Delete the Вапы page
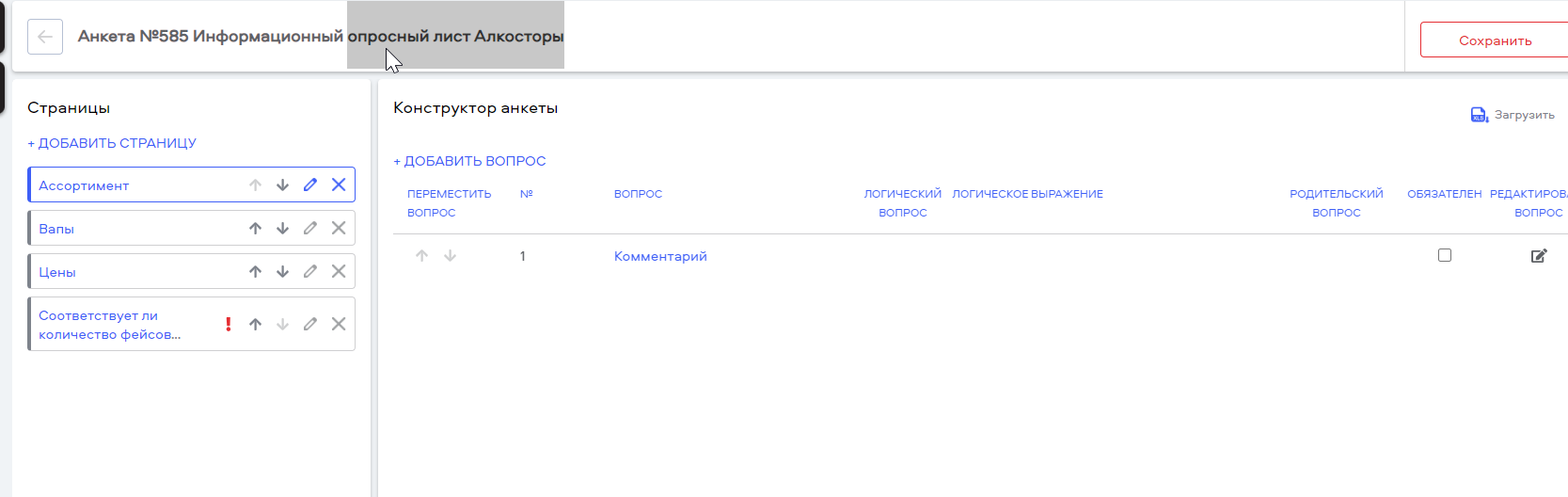The height and width of the screenshot is (497, 1568). (x=339, y=229)
